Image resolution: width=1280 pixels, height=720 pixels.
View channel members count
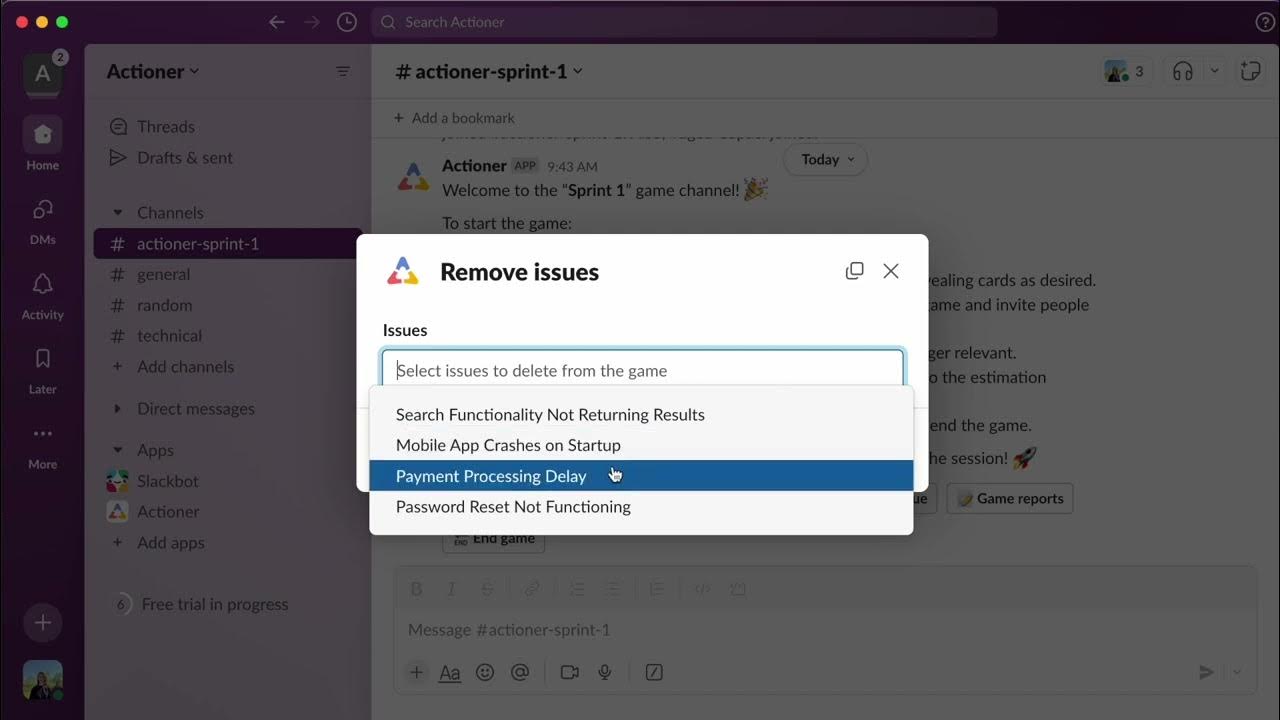[1124, 71]
